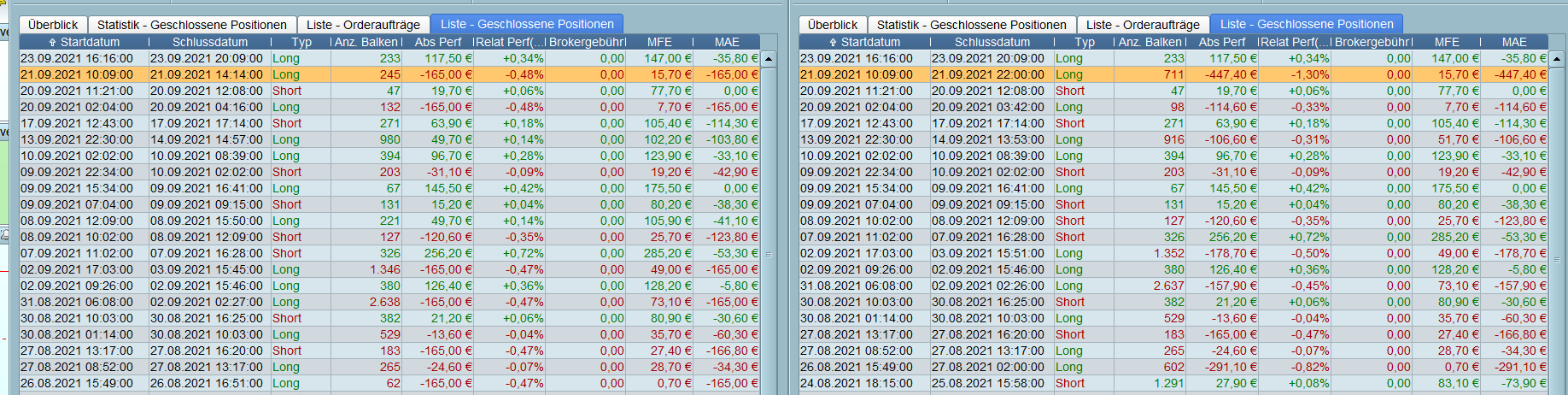This screenshot has height=395, width=1568.
Task: Click Anz. Balken value 245 in left table
Action: (x=390, y=74)
